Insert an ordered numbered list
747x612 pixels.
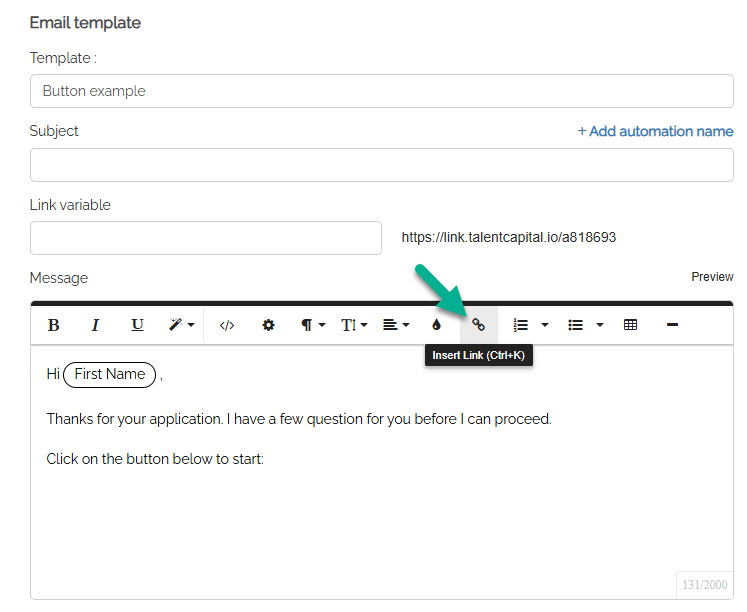tap(520, 325)
